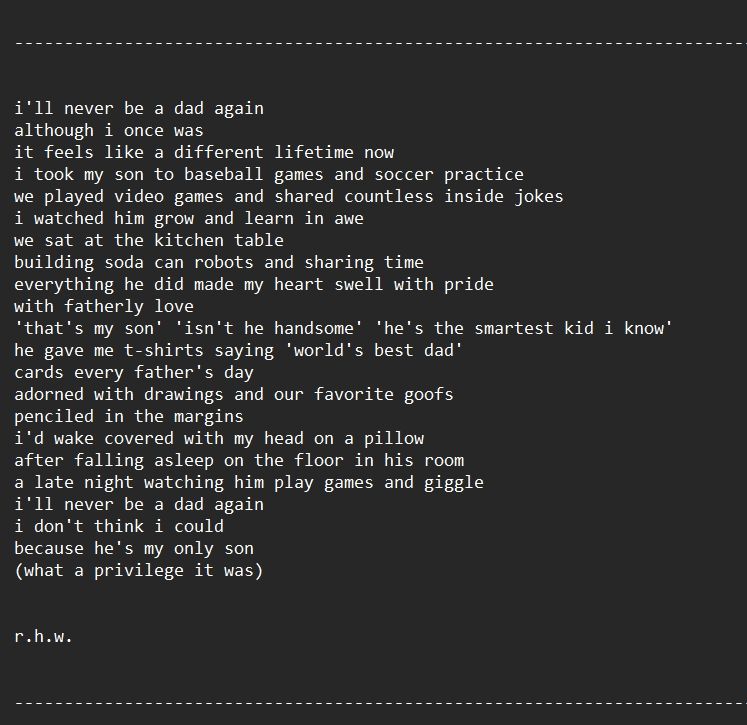747x725 pixels.
Task: Click the signature 'r.h.w.'
Action: click(x=43, y=636)
